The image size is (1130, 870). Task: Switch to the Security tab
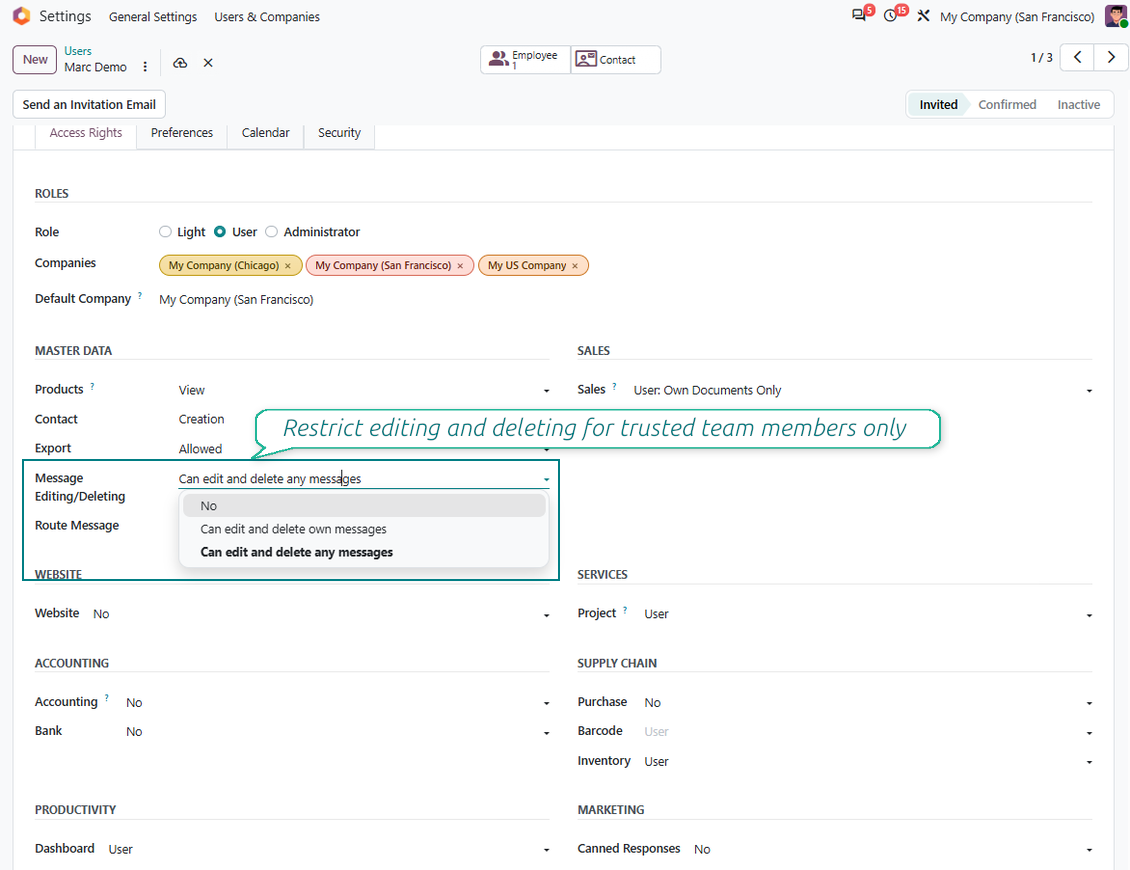tap(339, 133)
